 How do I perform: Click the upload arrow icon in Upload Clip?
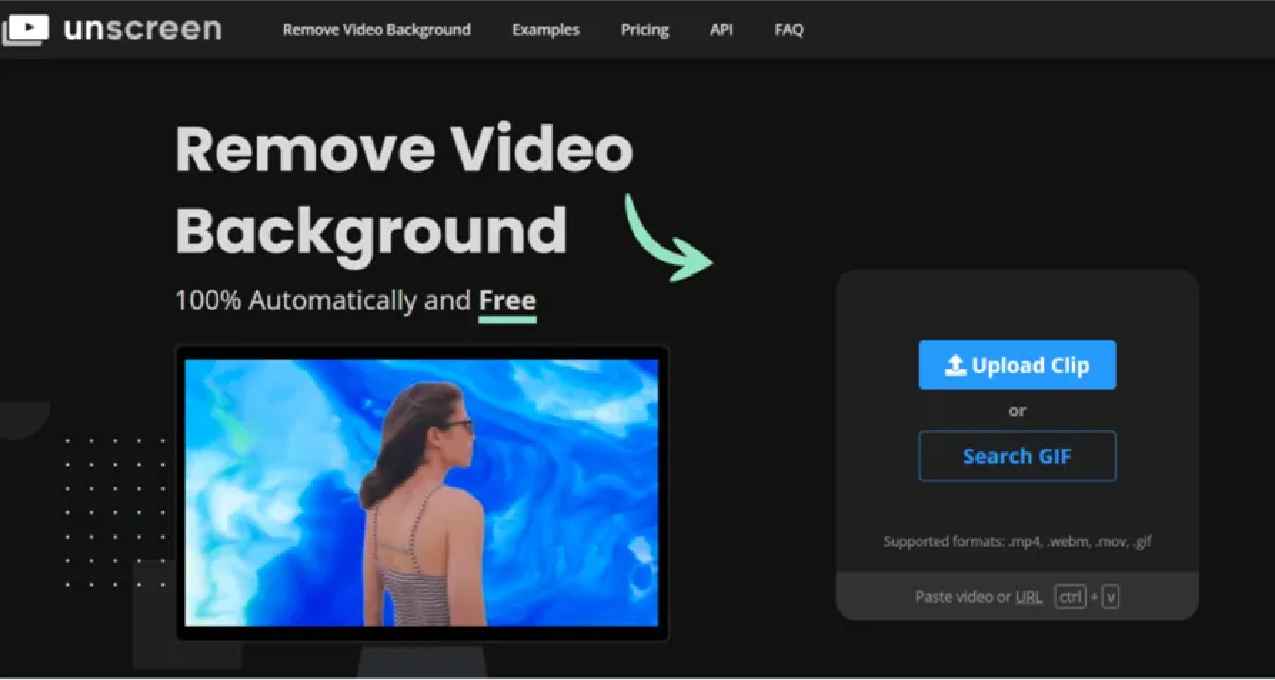click(956, 365)
